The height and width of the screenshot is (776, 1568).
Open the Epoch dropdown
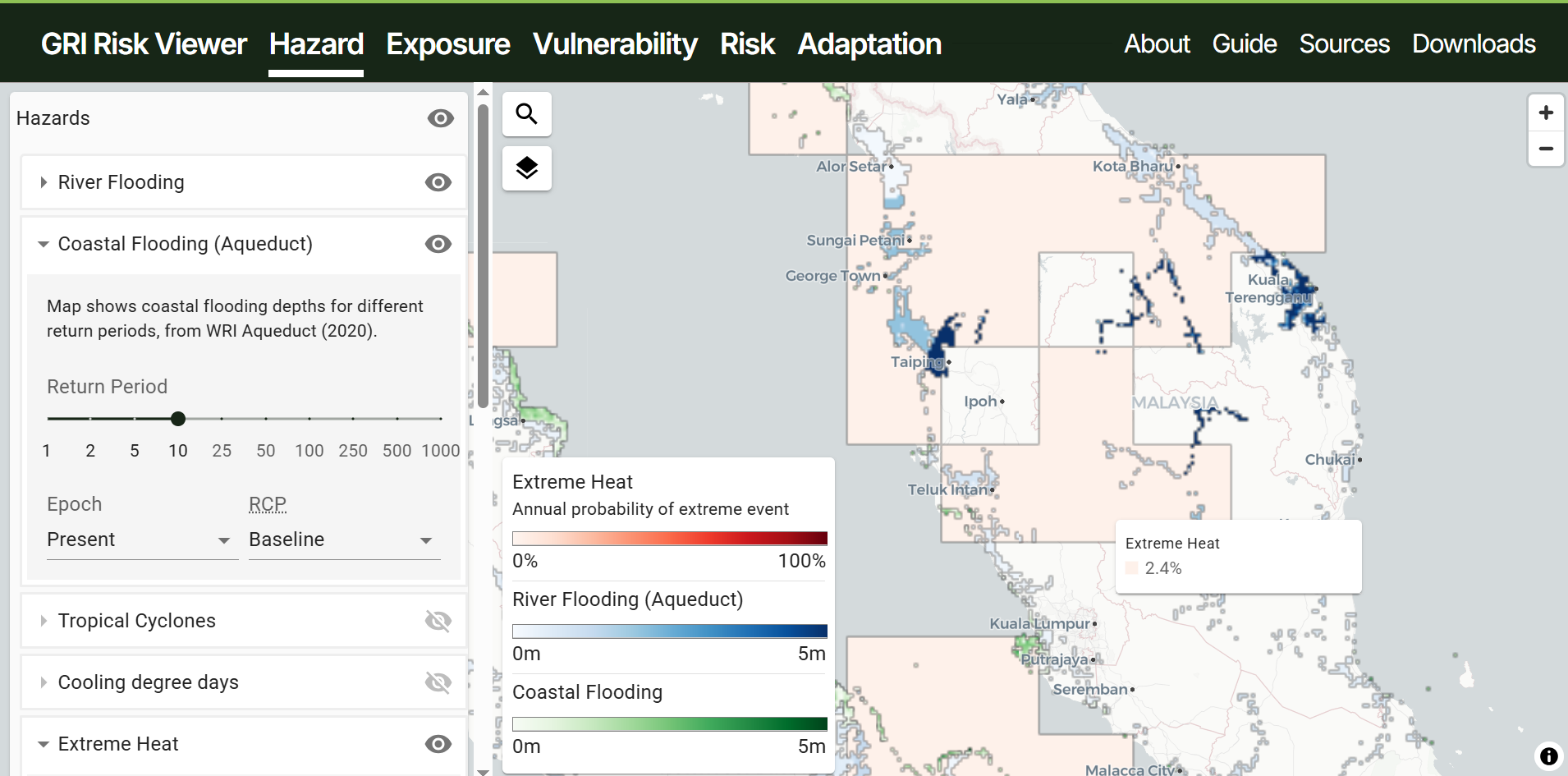point(141,540)
